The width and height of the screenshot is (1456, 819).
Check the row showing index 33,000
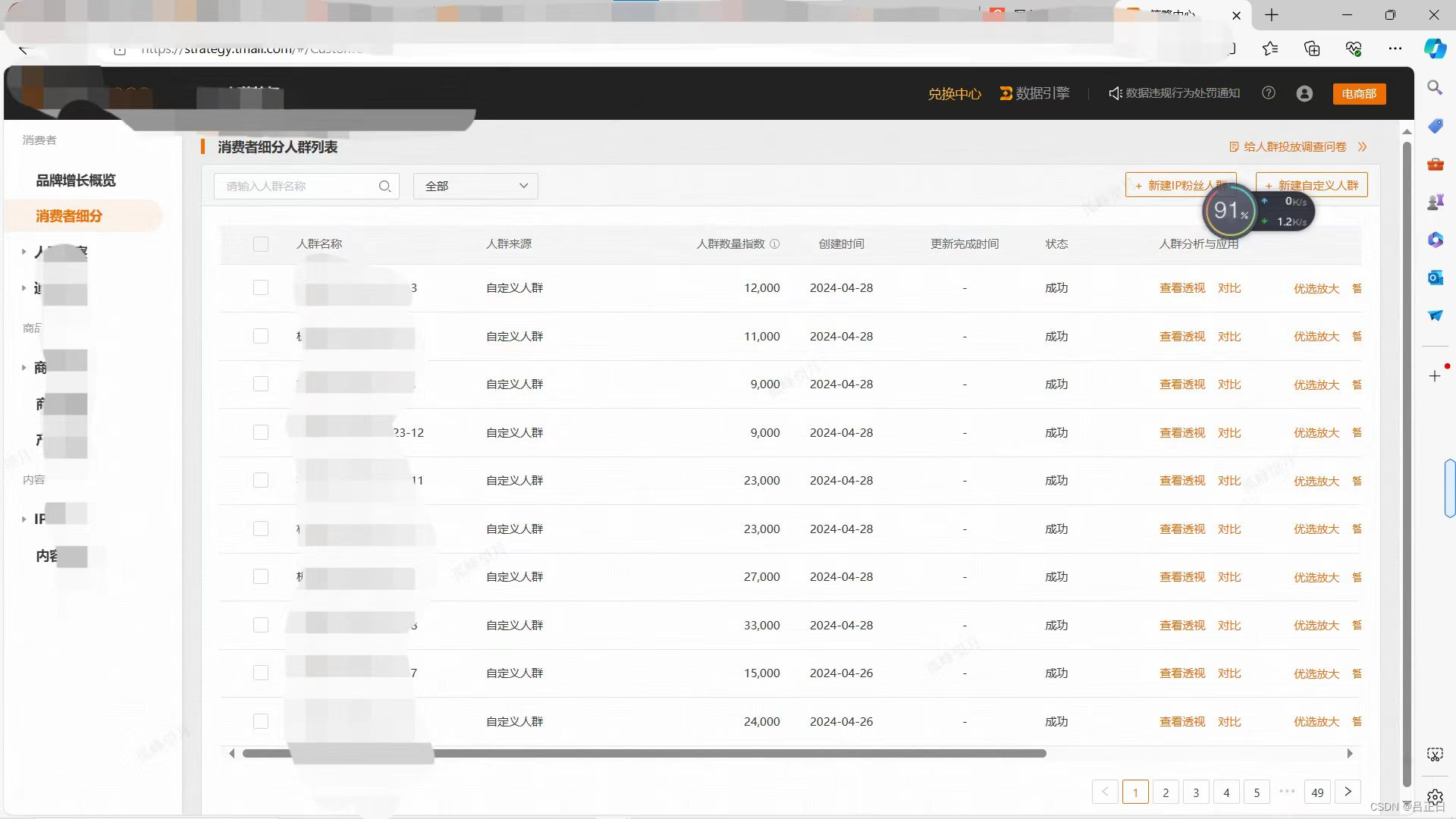pyautogui.click(x=261, y=625)
